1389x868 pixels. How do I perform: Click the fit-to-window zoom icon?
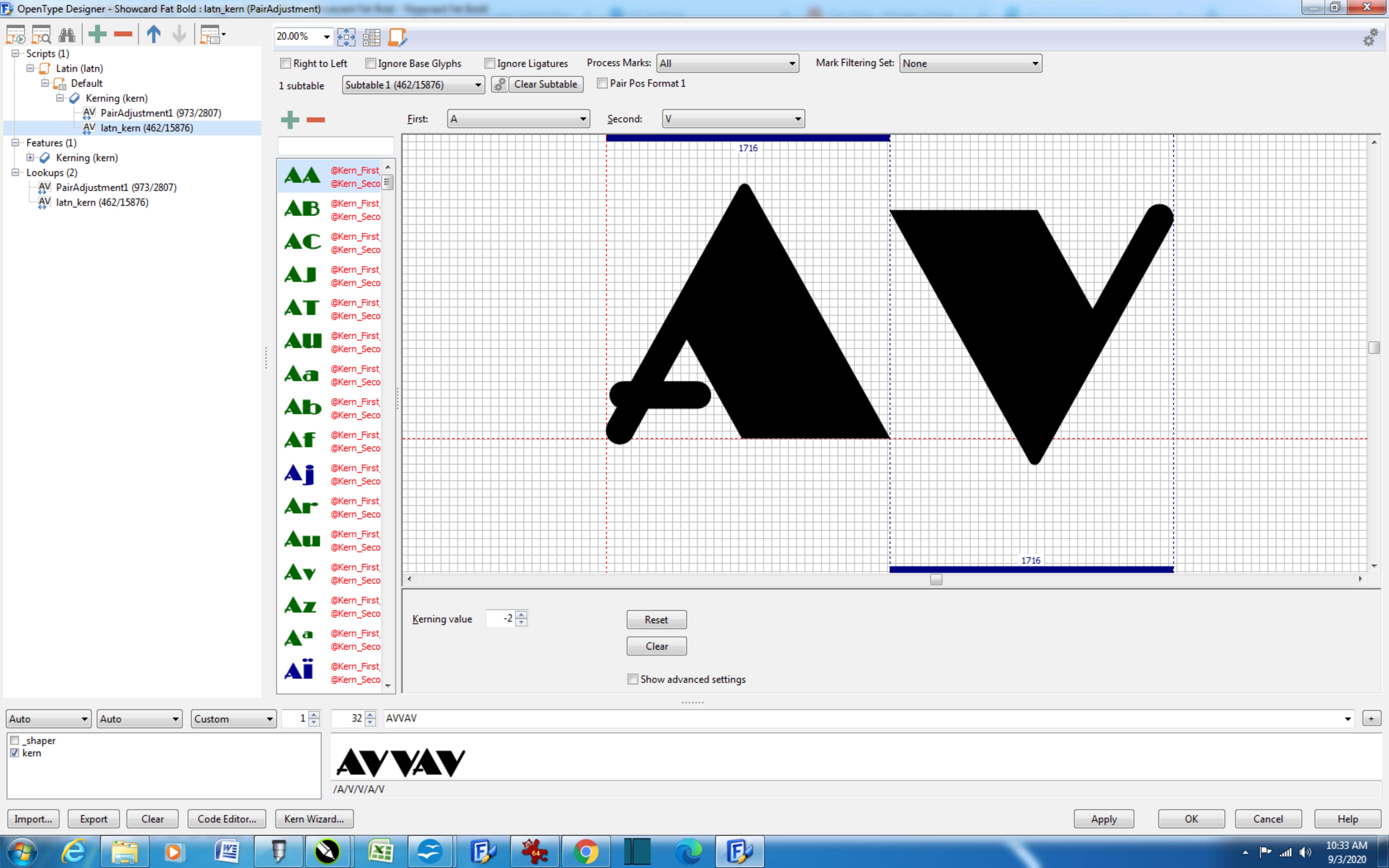point(346,37)
